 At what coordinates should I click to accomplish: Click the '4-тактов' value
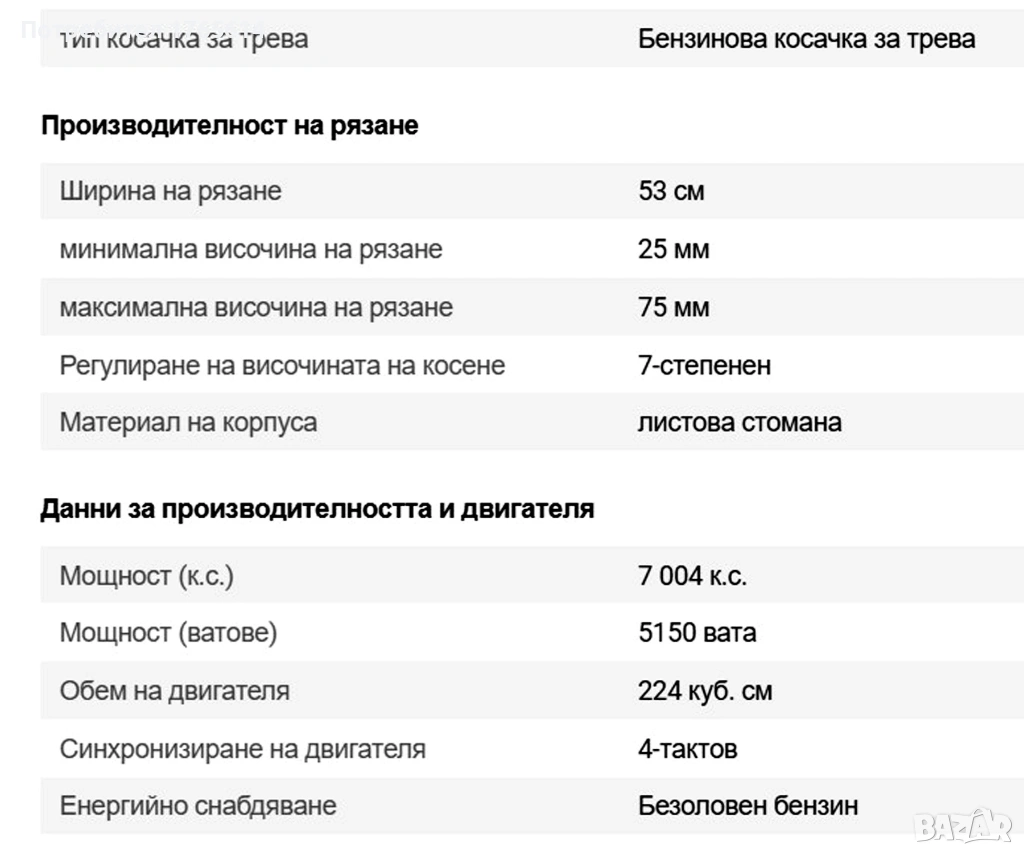[687, 749]
